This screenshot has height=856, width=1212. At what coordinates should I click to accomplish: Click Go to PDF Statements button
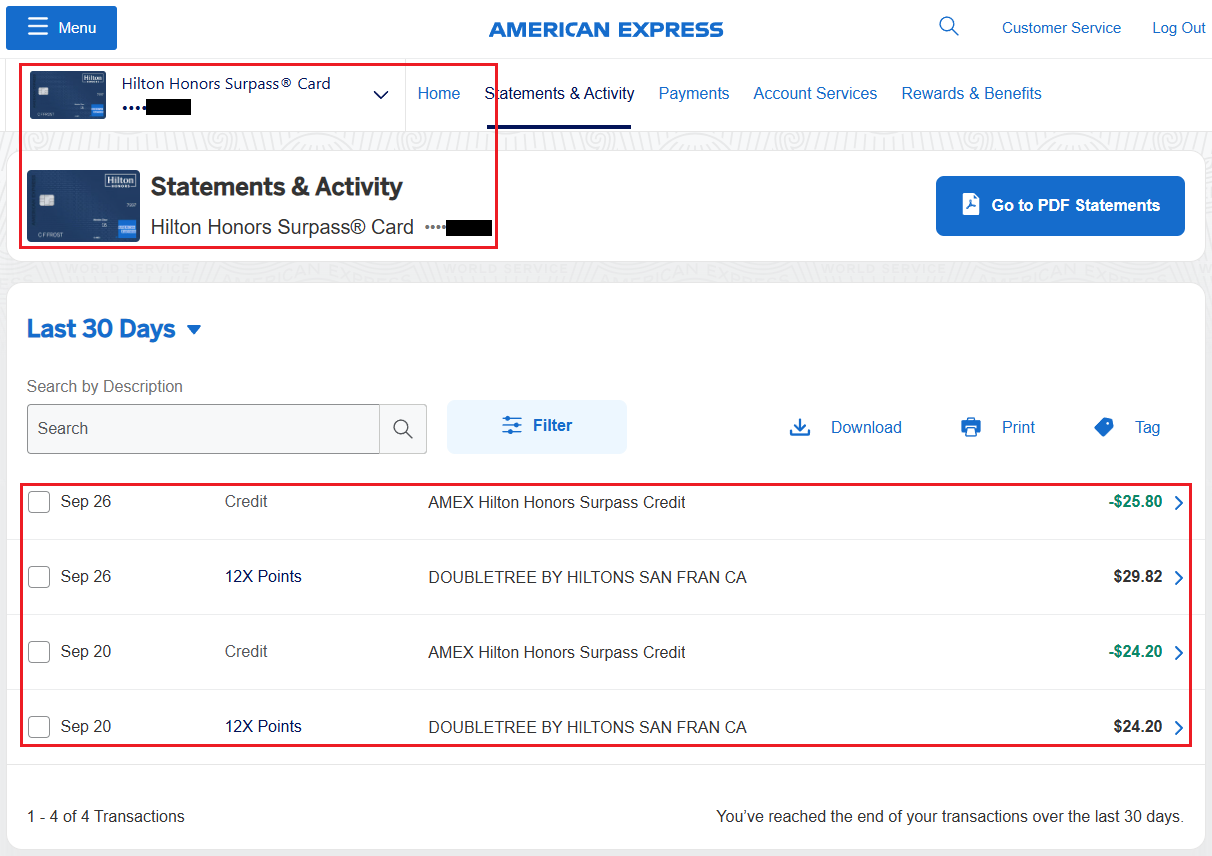click(x=1059, y=206)
